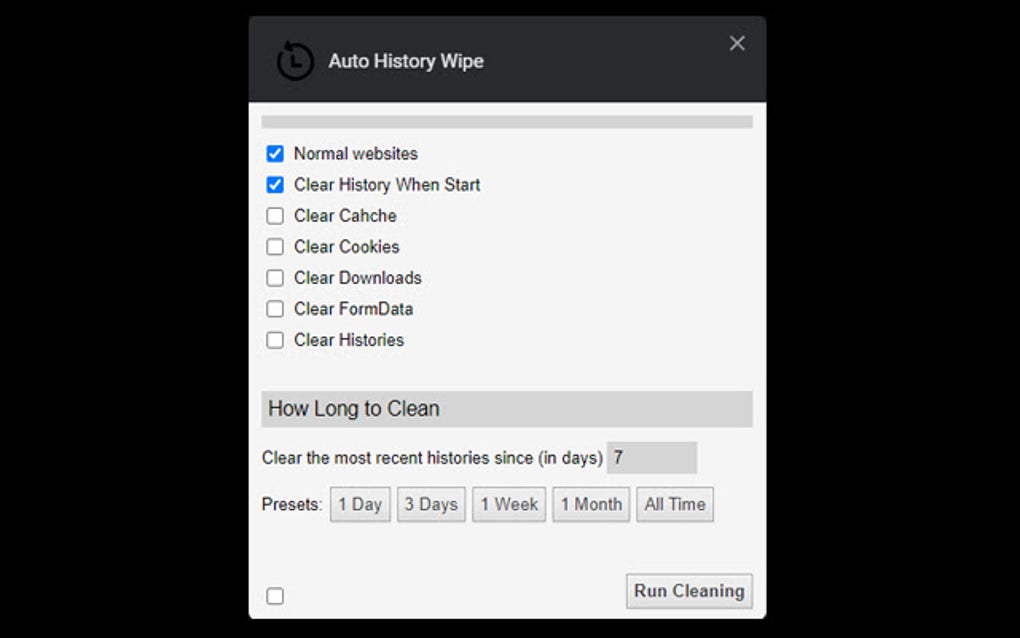1020x638 pixels.
Task: Disable the Normal websites checkbox
Action: (275, 153)
